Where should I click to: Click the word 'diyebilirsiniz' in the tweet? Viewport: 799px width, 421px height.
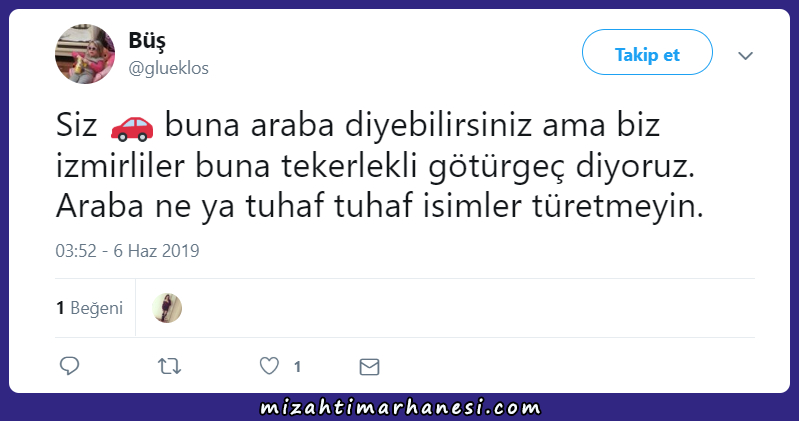click(439, 125)
